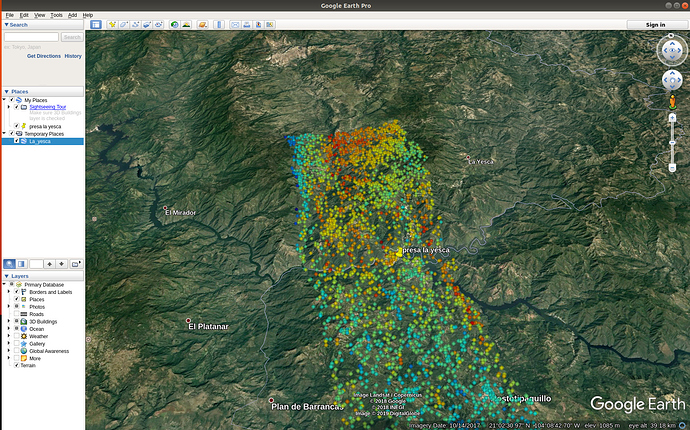Click the Add Image Overlay icon

click(x=147, y=25)
